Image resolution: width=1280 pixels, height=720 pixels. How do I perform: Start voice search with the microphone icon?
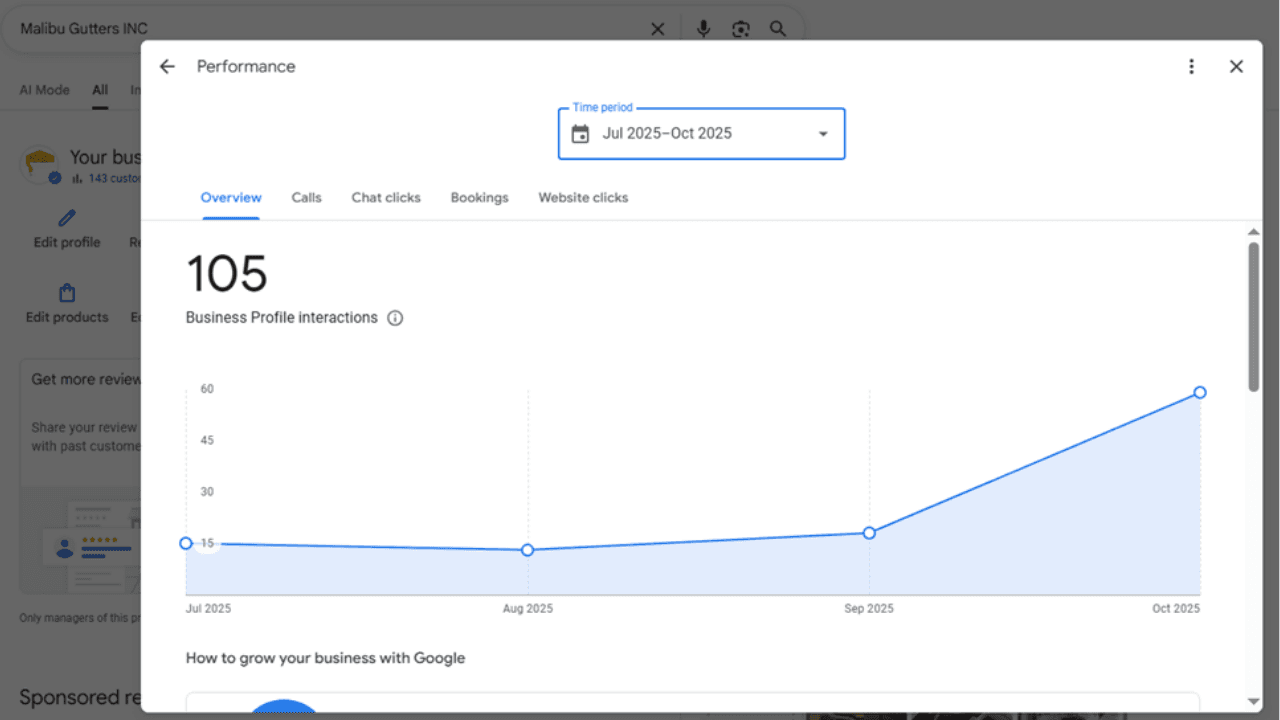coord(703,28)
